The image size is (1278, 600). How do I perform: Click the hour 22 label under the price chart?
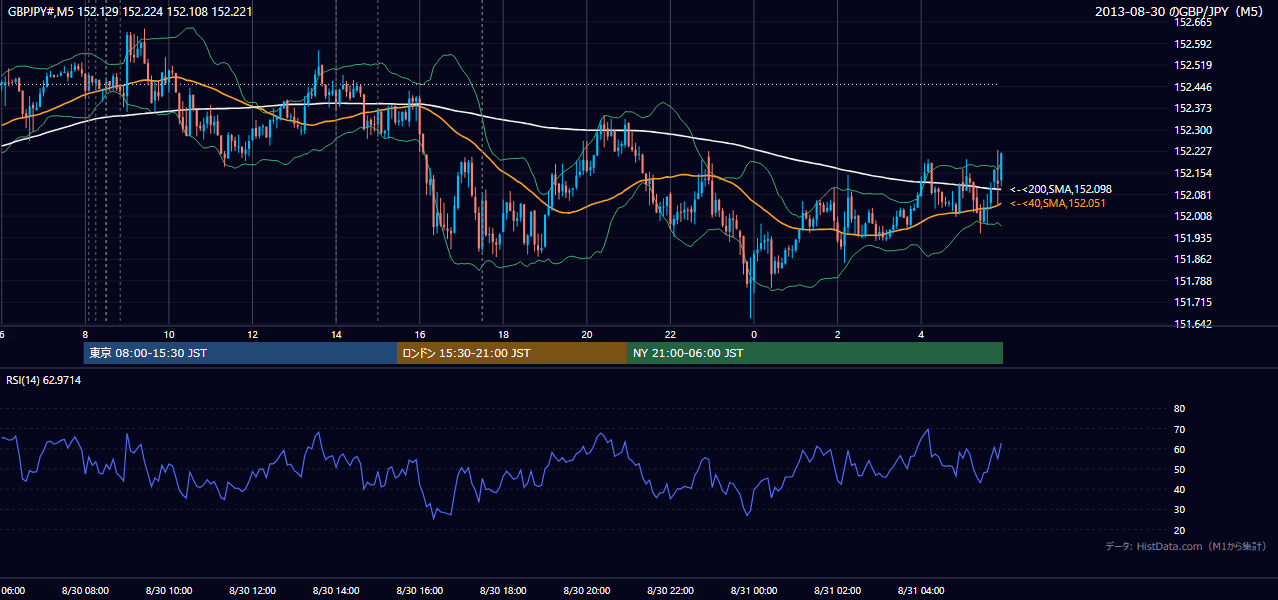coord(670,334)
